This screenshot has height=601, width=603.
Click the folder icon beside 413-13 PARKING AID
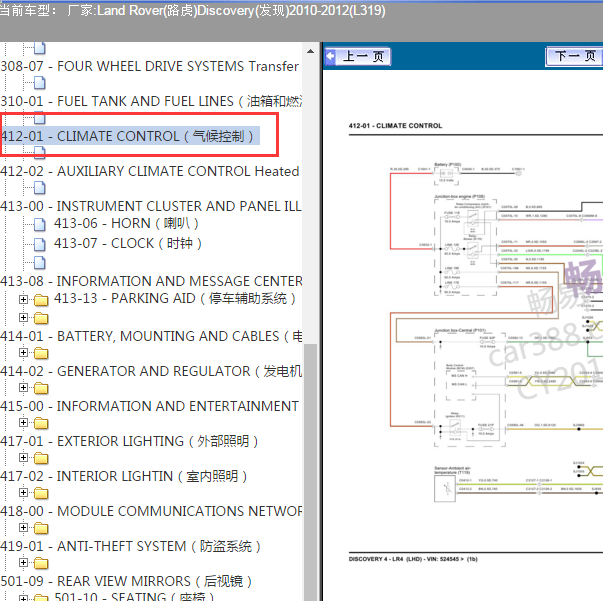pos(41,300)
